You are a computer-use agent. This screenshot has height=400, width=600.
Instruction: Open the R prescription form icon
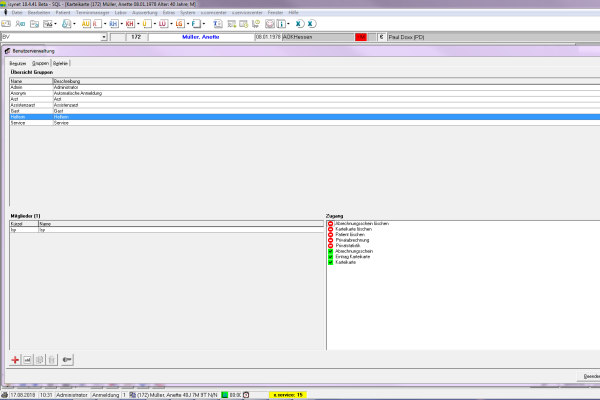97,24
